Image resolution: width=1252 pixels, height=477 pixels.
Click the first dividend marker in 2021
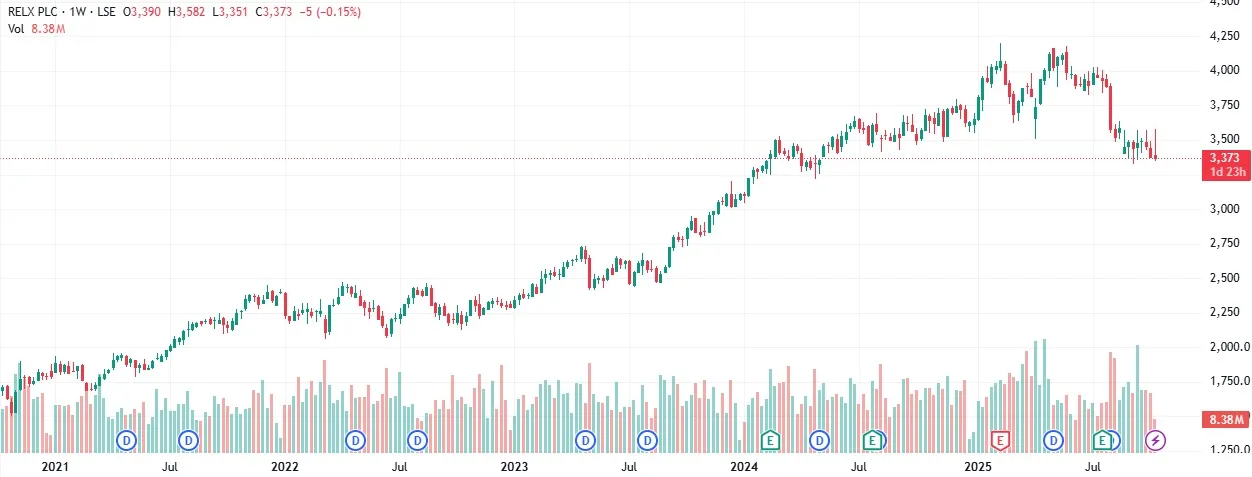[127, 439]
